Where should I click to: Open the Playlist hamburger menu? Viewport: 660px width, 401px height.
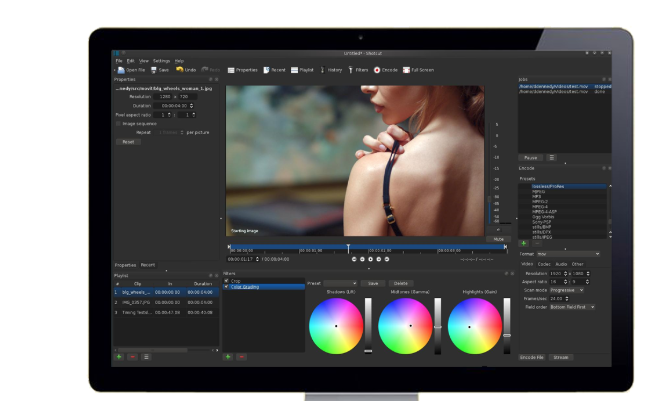click(x=146, y=357)
